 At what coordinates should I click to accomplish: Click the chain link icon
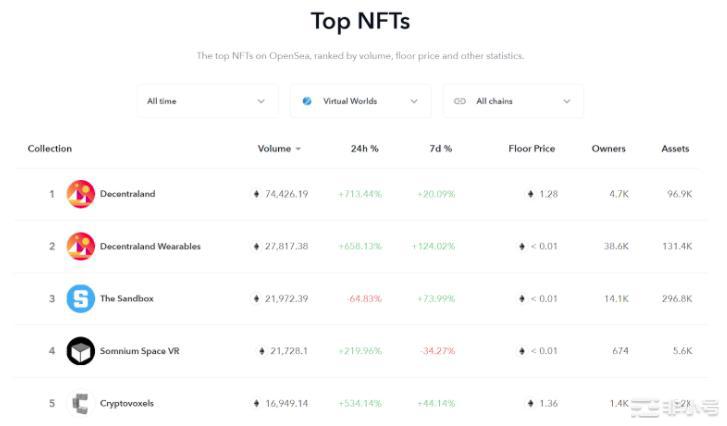click(460, 101)
